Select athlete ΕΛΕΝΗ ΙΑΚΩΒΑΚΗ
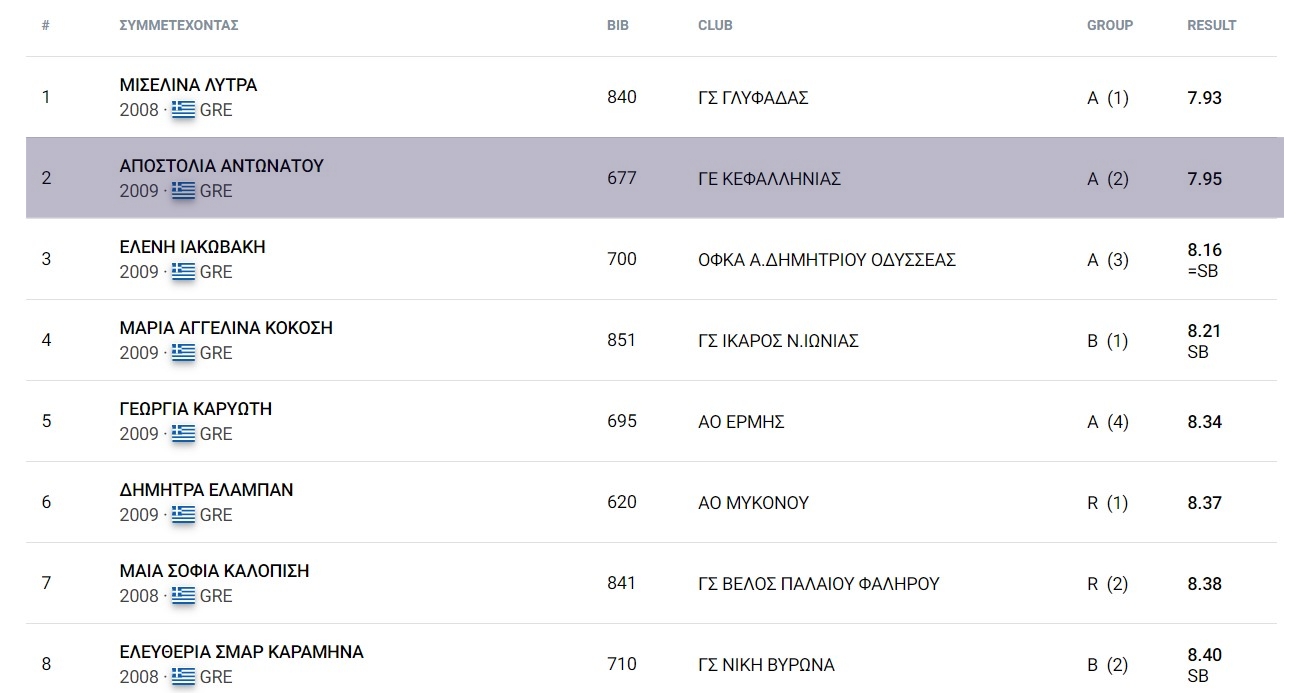 pos(192,247)
